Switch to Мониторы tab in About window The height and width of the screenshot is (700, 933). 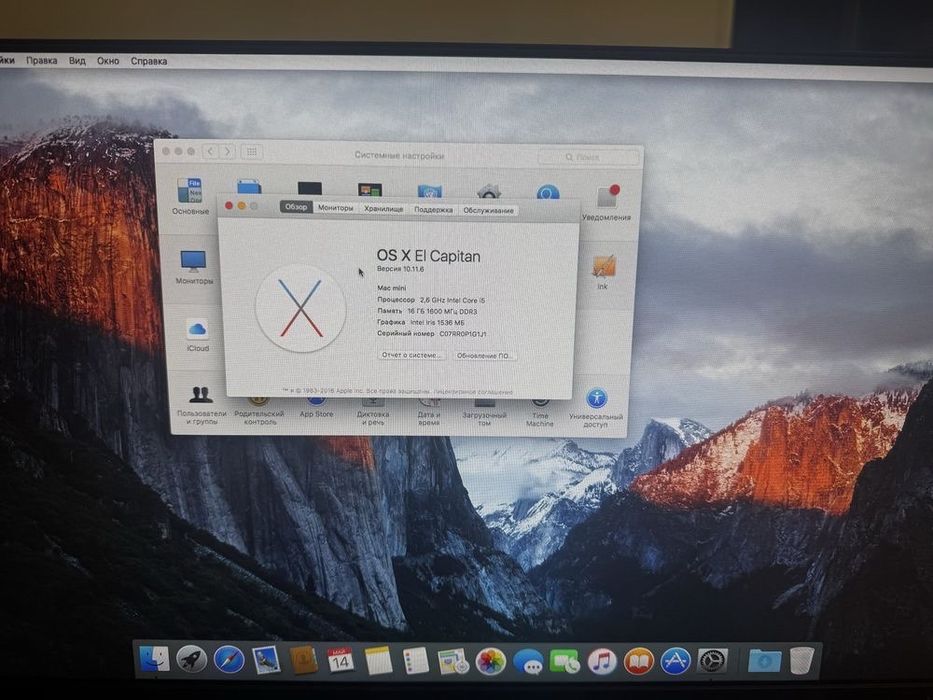[335, 208]
